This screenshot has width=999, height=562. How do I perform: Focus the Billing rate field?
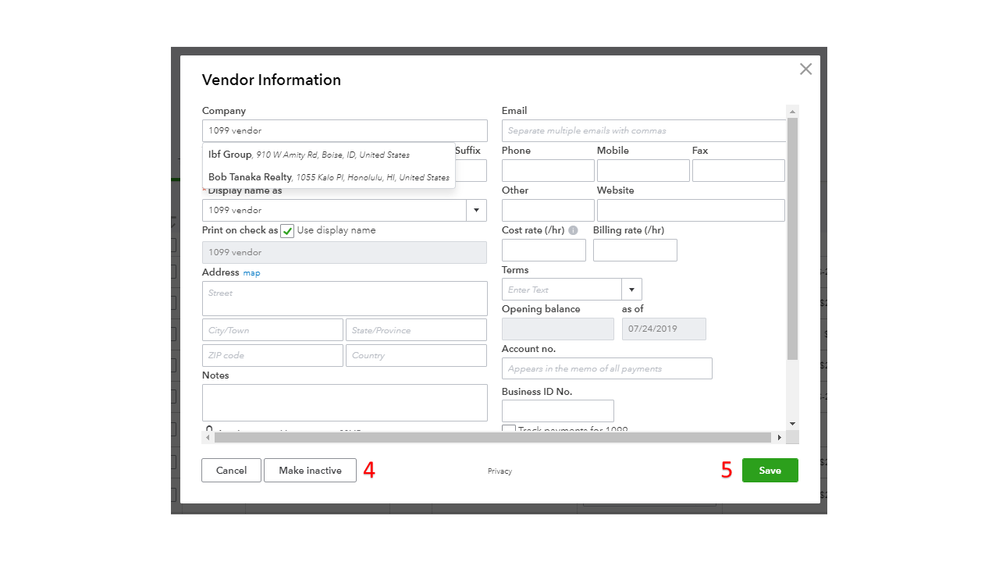click(x=635, y=250)
